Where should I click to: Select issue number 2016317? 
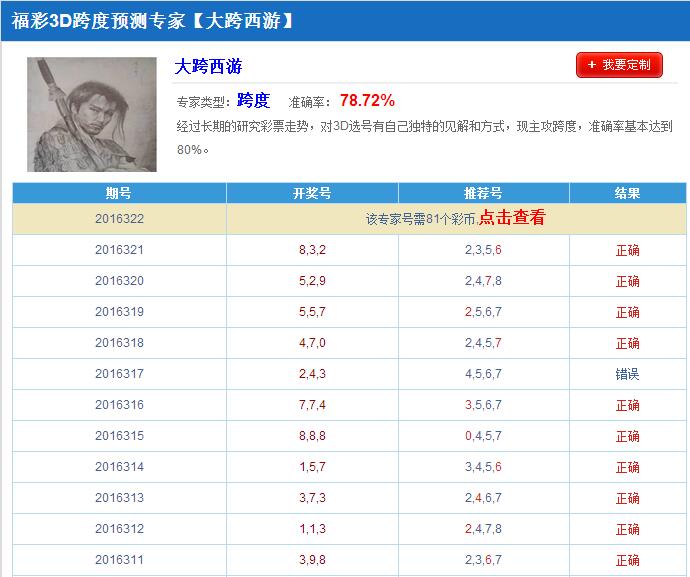click(119, 374)
